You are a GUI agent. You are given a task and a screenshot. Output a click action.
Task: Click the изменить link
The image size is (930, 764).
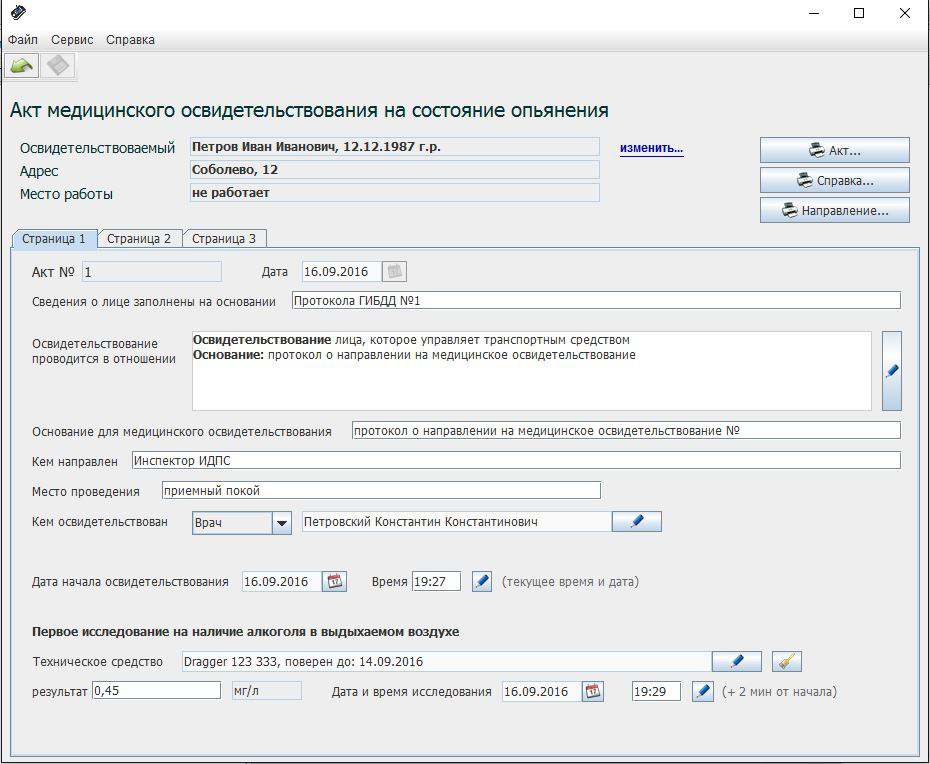pos(651,148)
